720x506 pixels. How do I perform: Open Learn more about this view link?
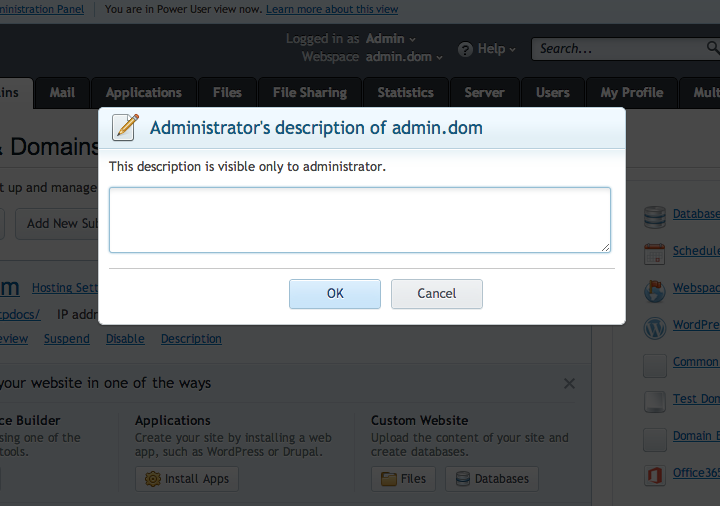[332, 9]
